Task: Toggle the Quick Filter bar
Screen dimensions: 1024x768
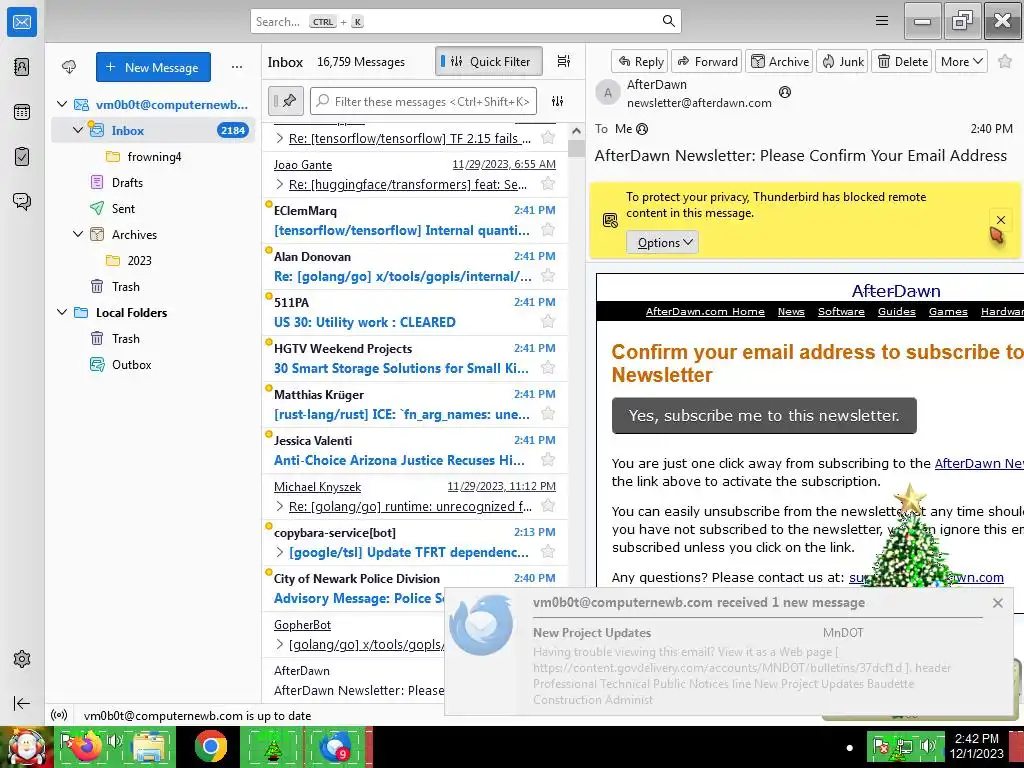Action: pyautogui.click(x=488, y=61)
